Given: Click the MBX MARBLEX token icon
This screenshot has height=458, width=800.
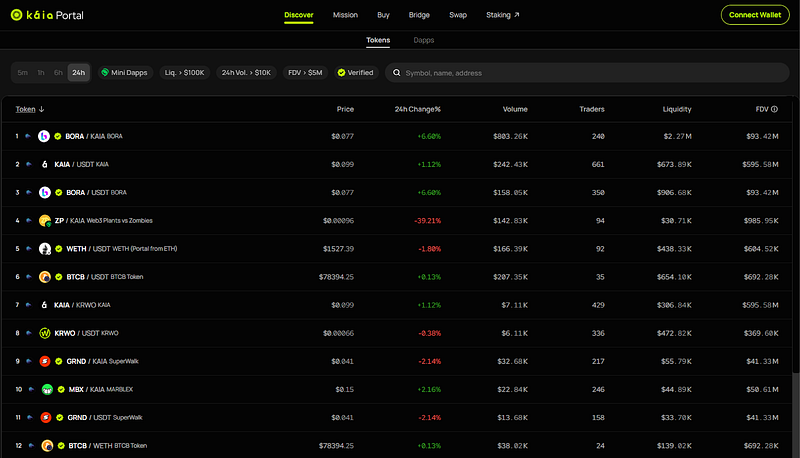Looking at the screenshot, I should tap(47, 389).
